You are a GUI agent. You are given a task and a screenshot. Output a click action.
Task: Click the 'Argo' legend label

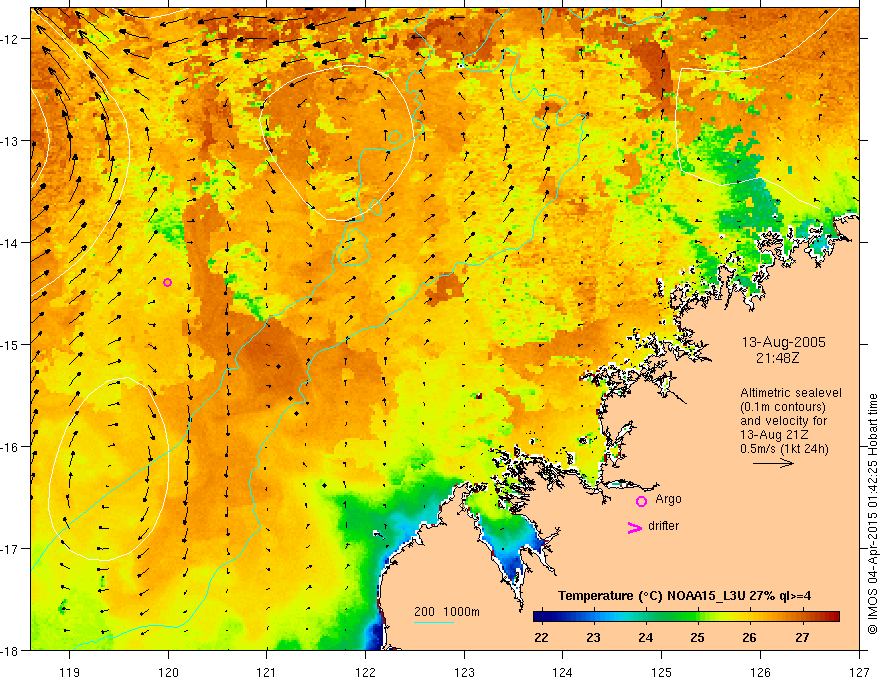pyautogui.click(x=668, y=499)
